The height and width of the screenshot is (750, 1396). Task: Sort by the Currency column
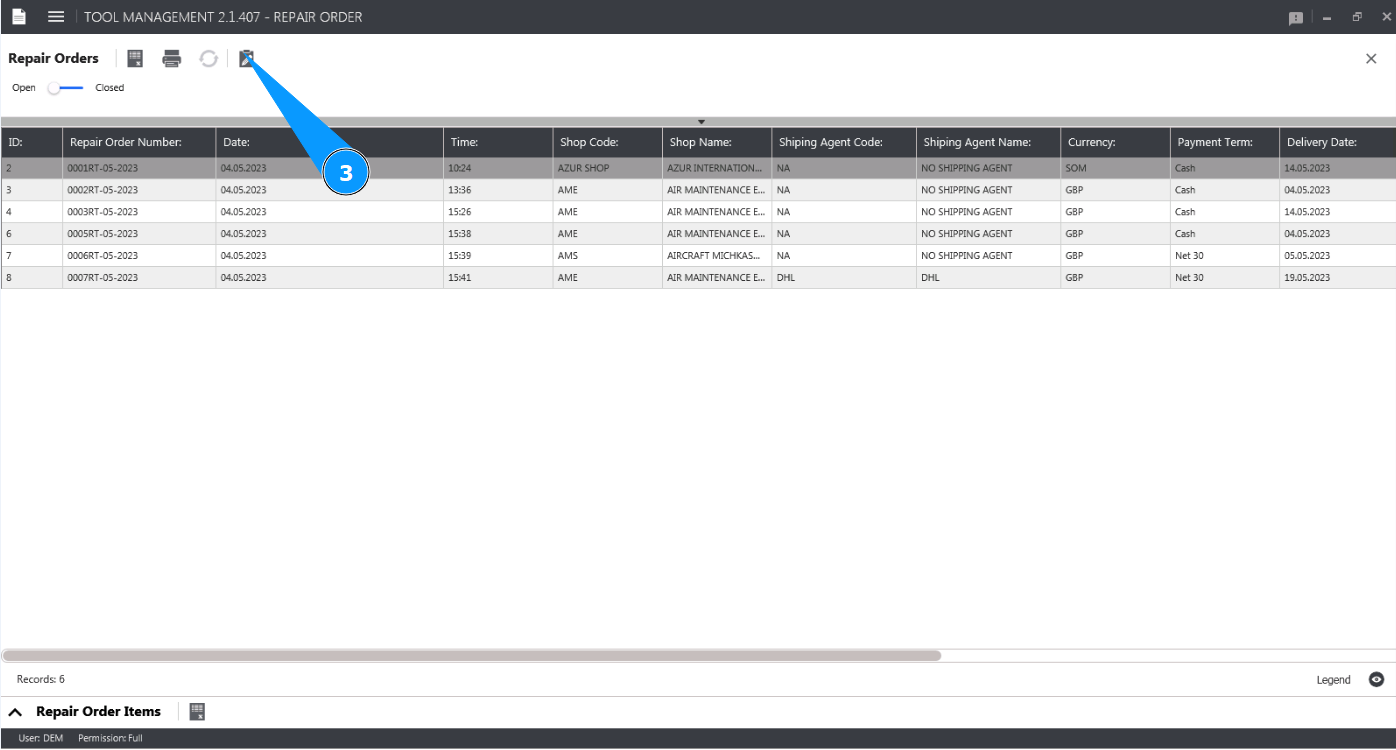(1116, 142)
